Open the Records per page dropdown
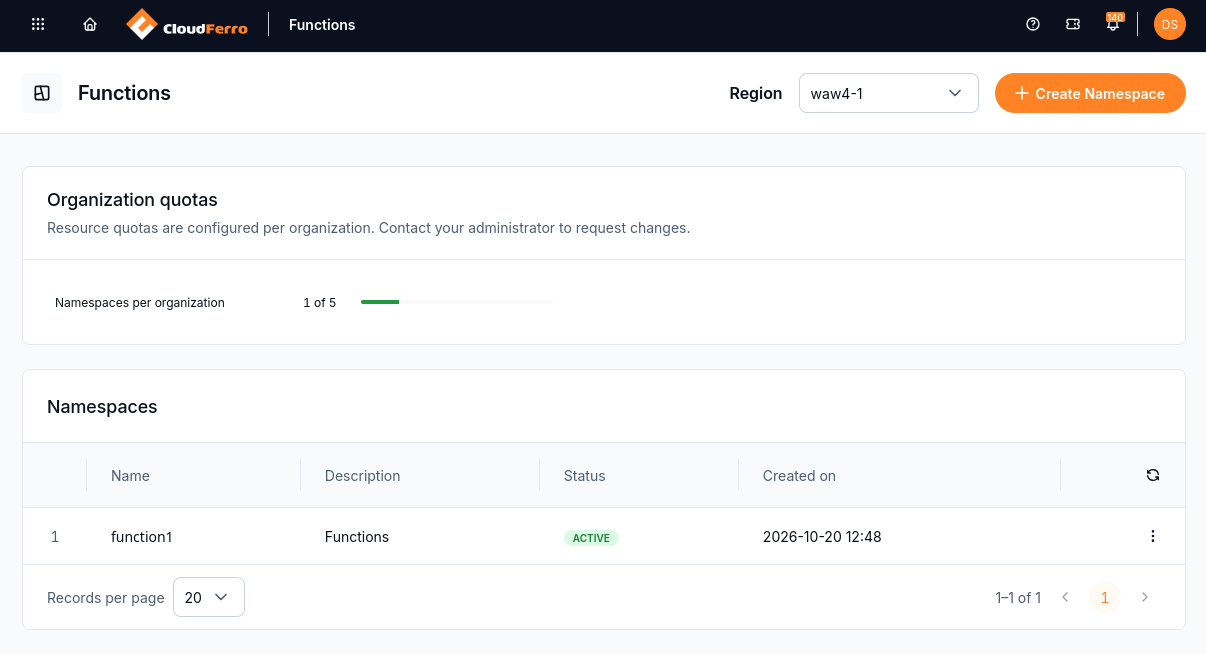 pos(208,597)
